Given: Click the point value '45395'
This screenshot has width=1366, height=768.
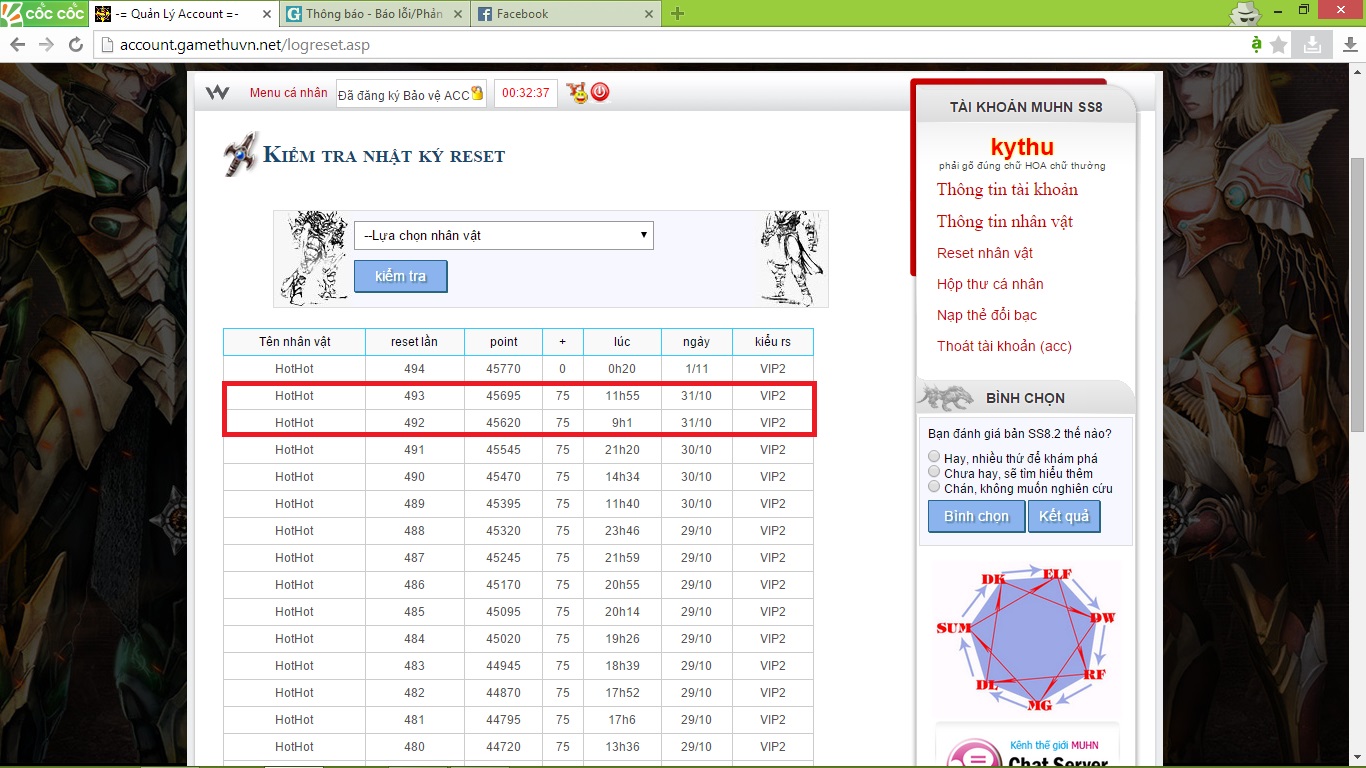Looking at the screenshot, I should click(x=504, y=504).
